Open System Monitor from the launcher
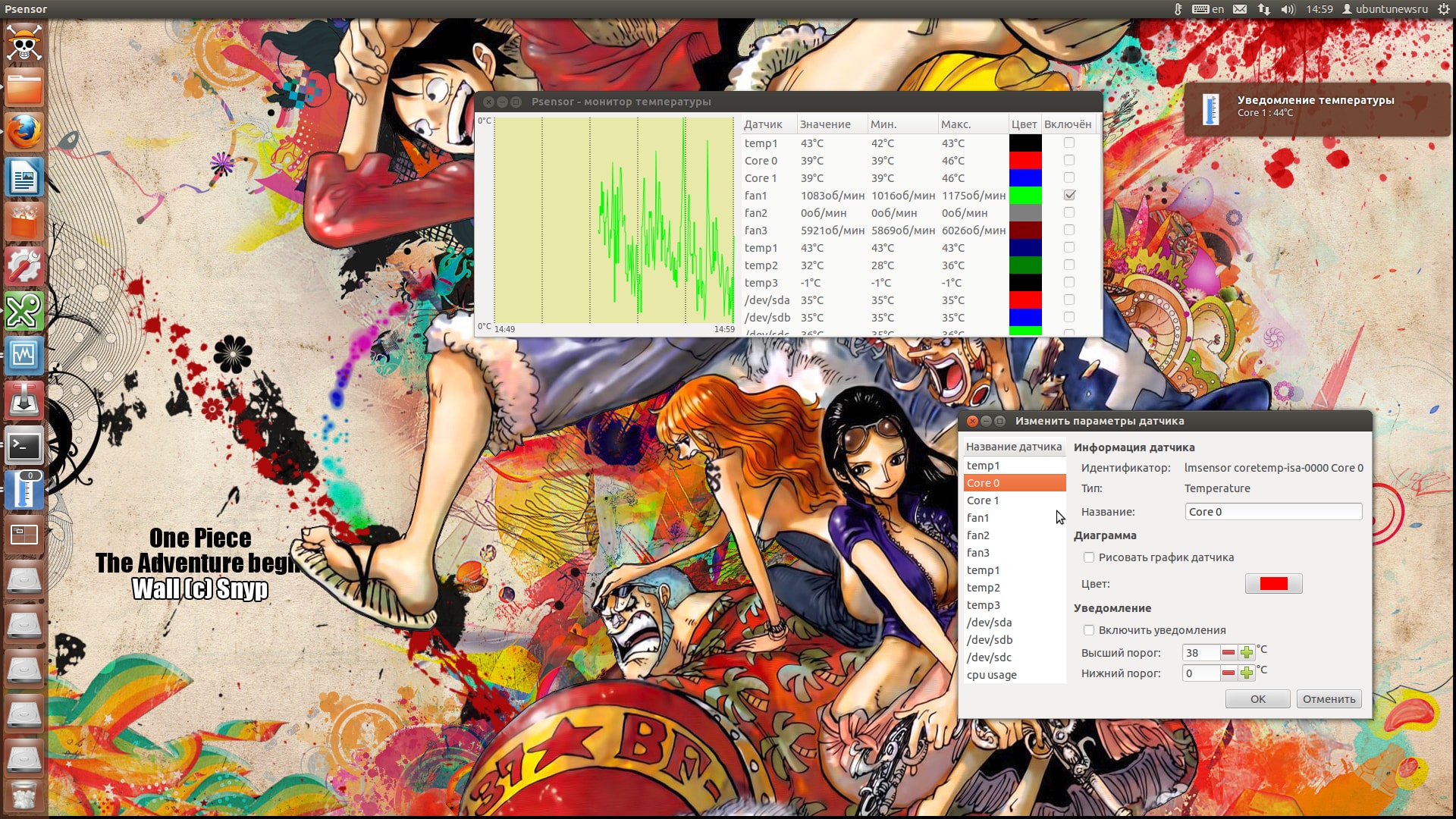This screenshot has width=1456, height=819. coord(24,356)
